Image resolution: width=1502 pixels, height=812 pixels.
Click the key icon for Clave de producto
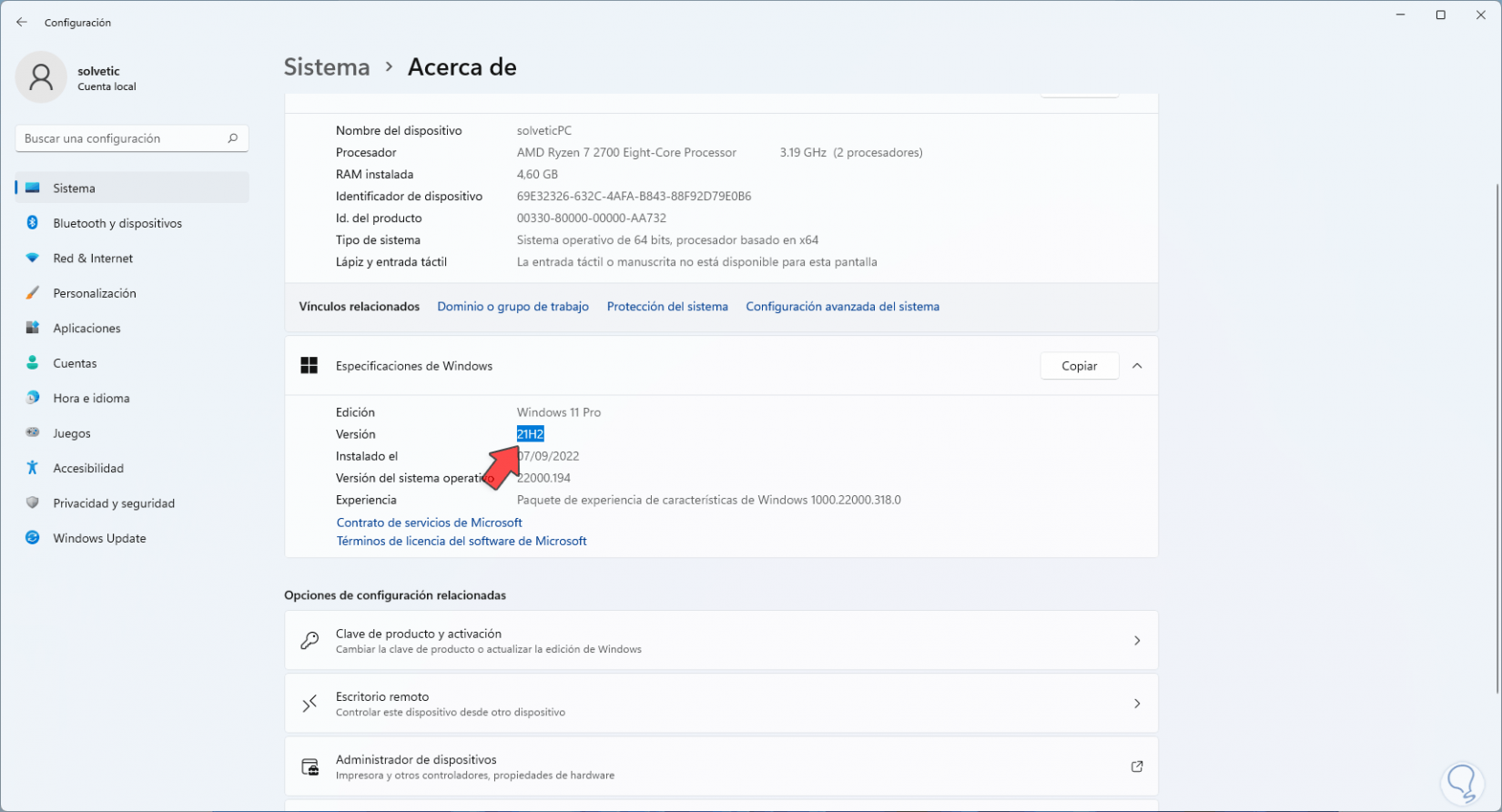(310, 641)
